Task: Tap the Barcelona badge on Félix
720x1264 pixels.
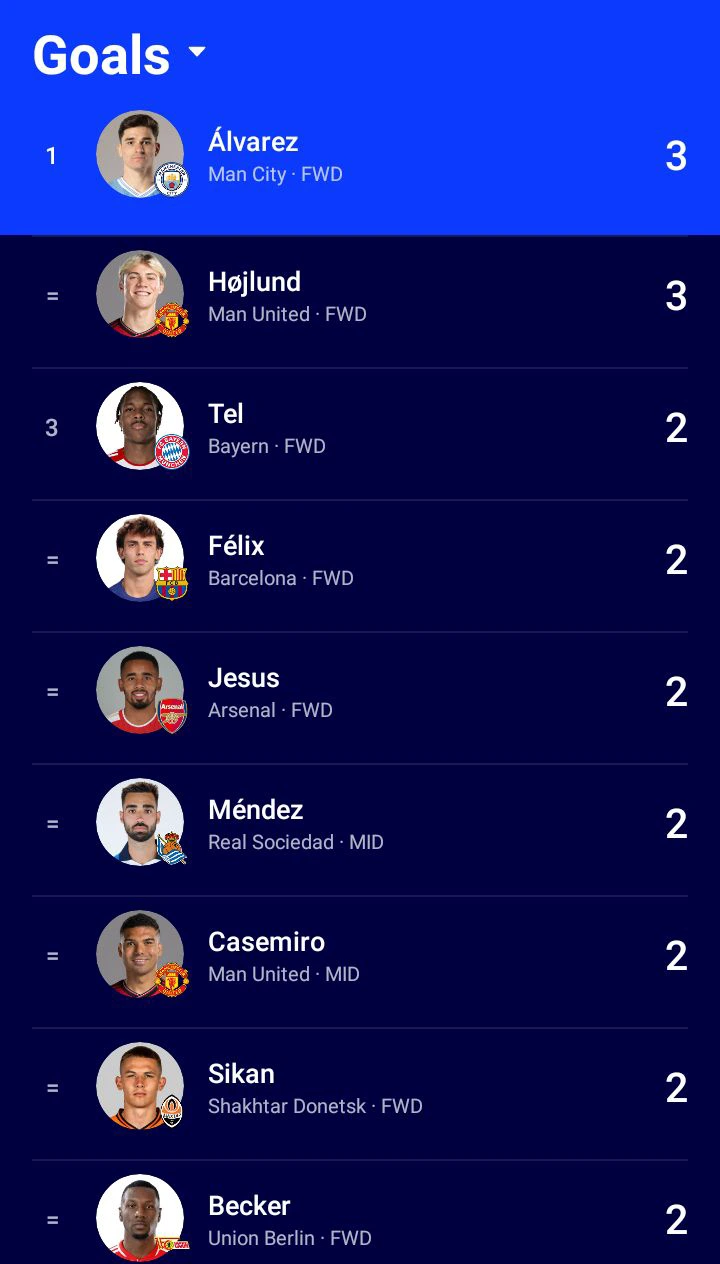Action: coord(172,584)
